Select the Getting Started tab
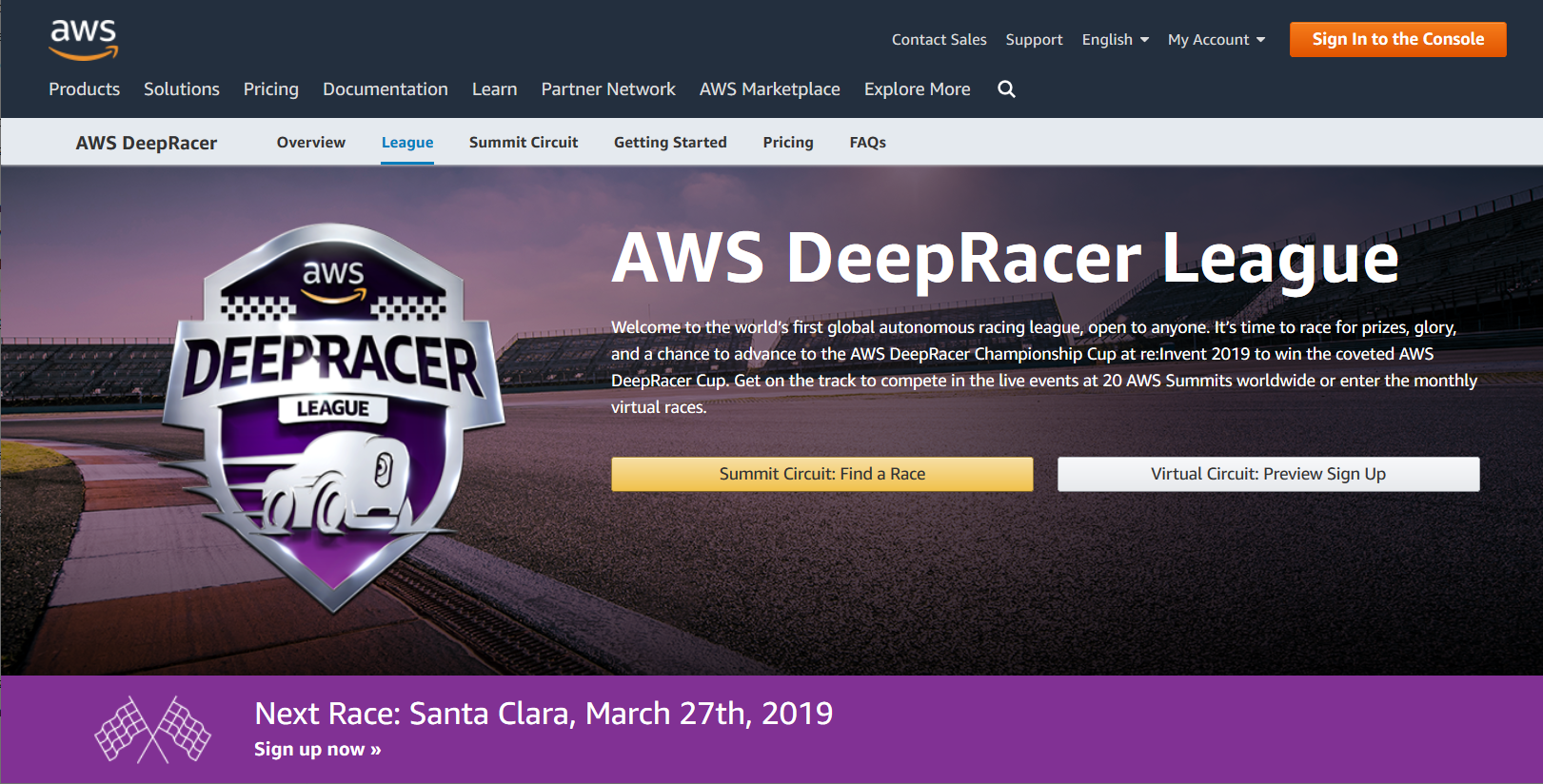The image size is (1543, 784). pyautogui.click(x=670, y=143)
